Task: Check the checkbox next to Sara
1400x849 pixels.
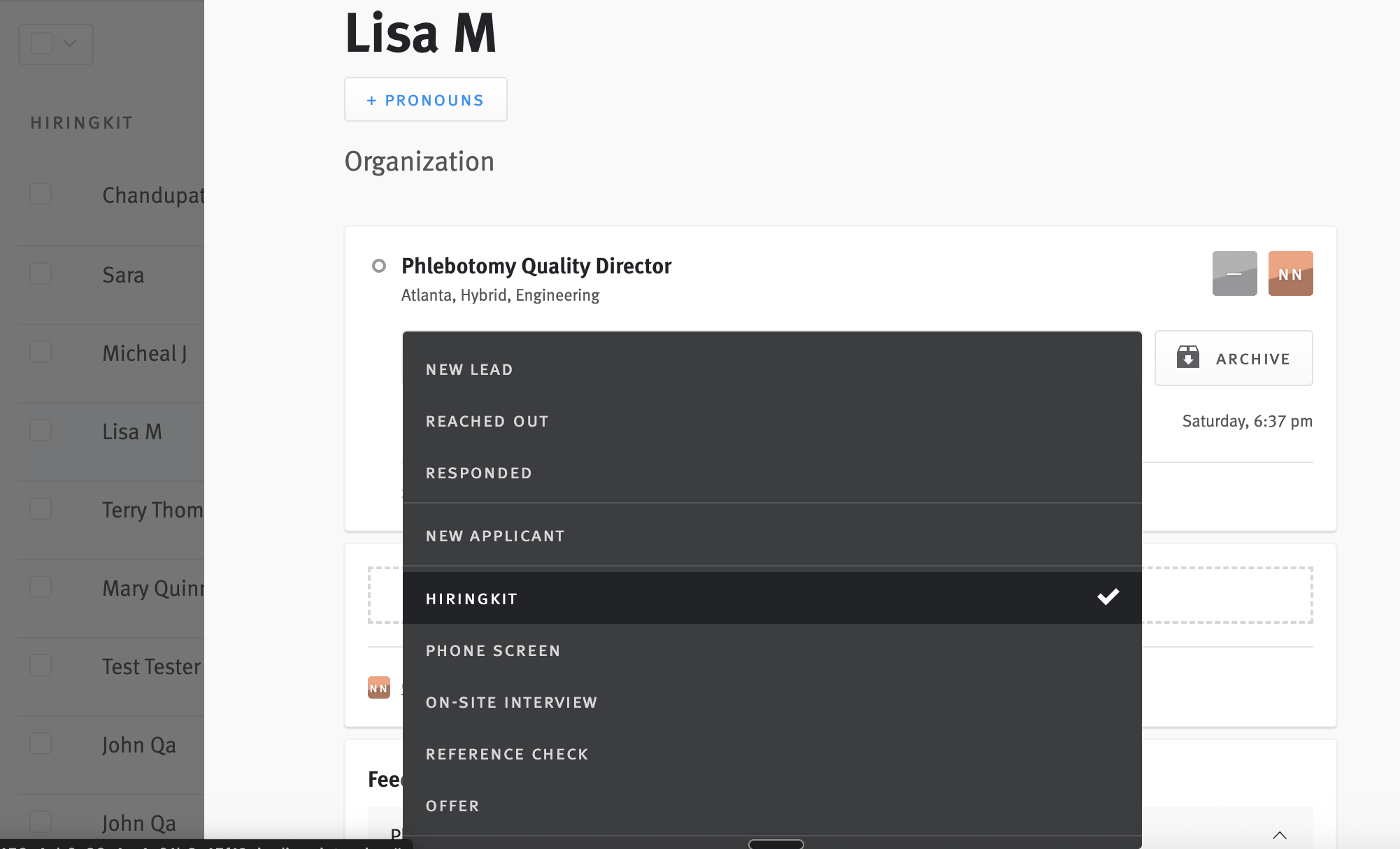Action: click(x=41, y=273)
